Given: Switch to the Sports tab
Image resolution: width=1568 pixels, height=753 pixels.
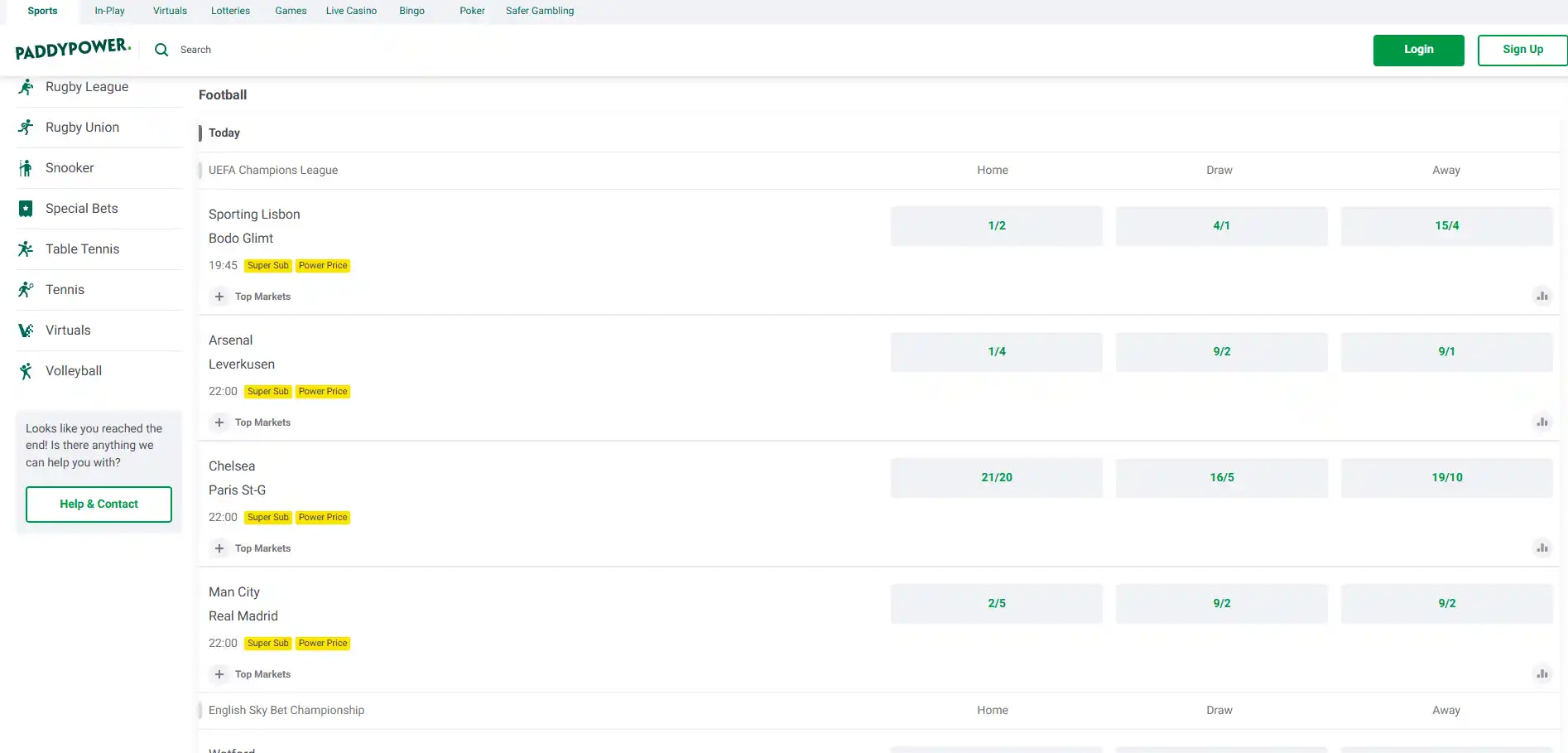Looking at the screenshot, I should [x=42, y=11].
